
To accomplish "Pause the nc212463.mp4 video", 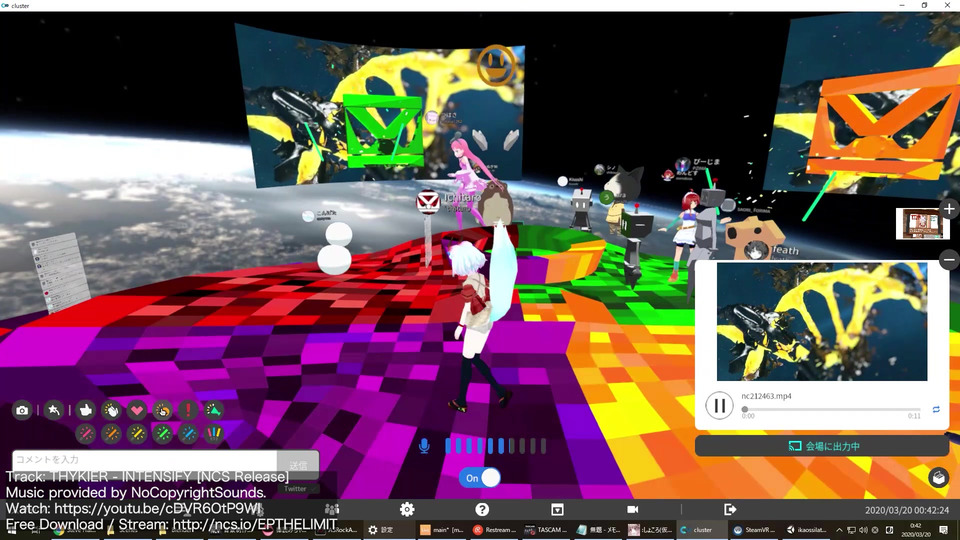I will (719, 405).
